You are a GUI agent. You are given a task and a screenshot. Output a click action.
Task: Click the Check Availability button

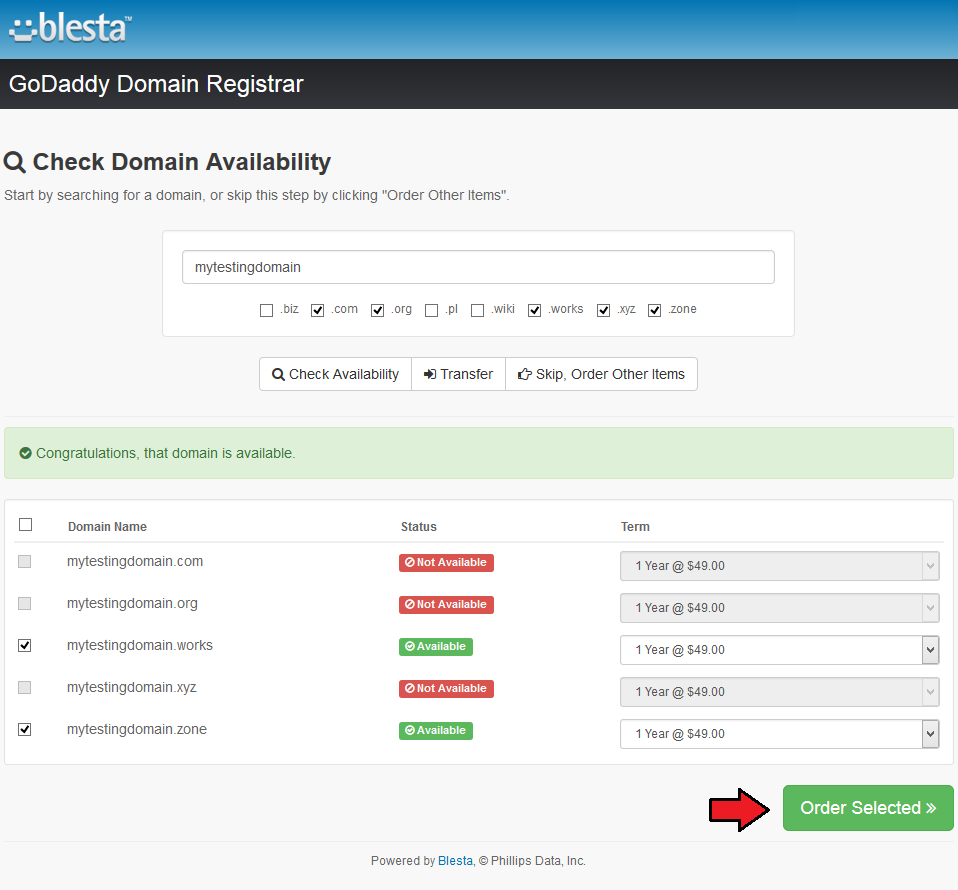[335, 374]
